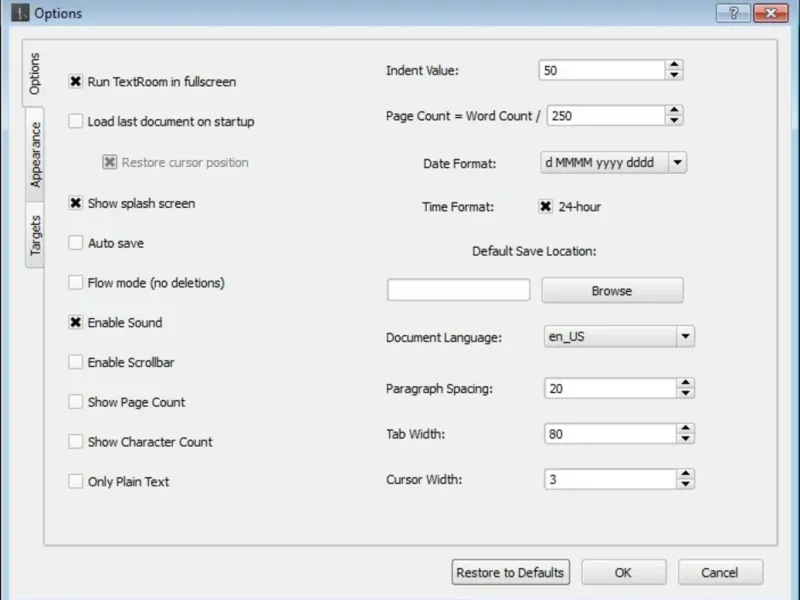Uncheck Run TextRoom in fullscreen
The height and width of the screenshot is (600, 800).
tap(76, 81)
